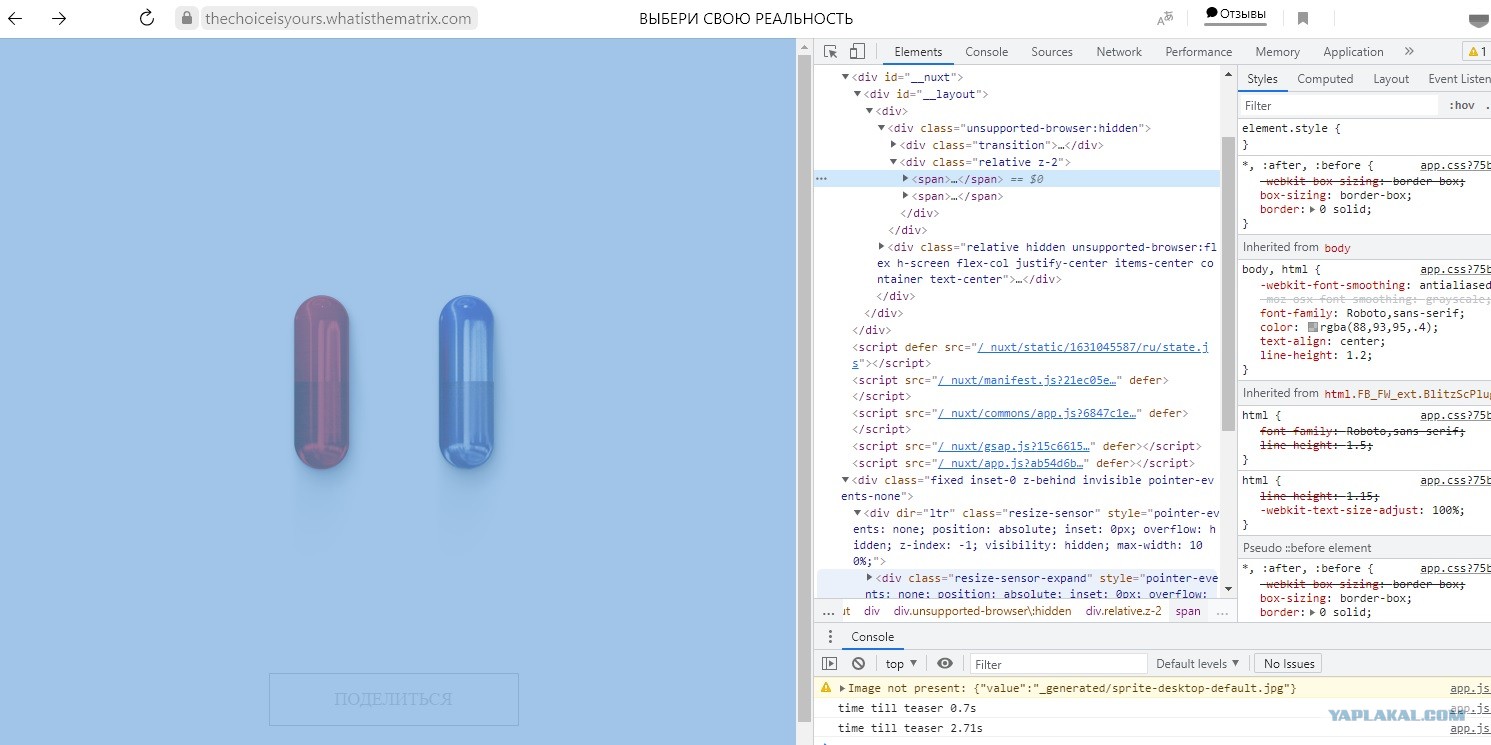Expand the selected span == $0 node
The image size is (1491, 745).
point(906,179)
